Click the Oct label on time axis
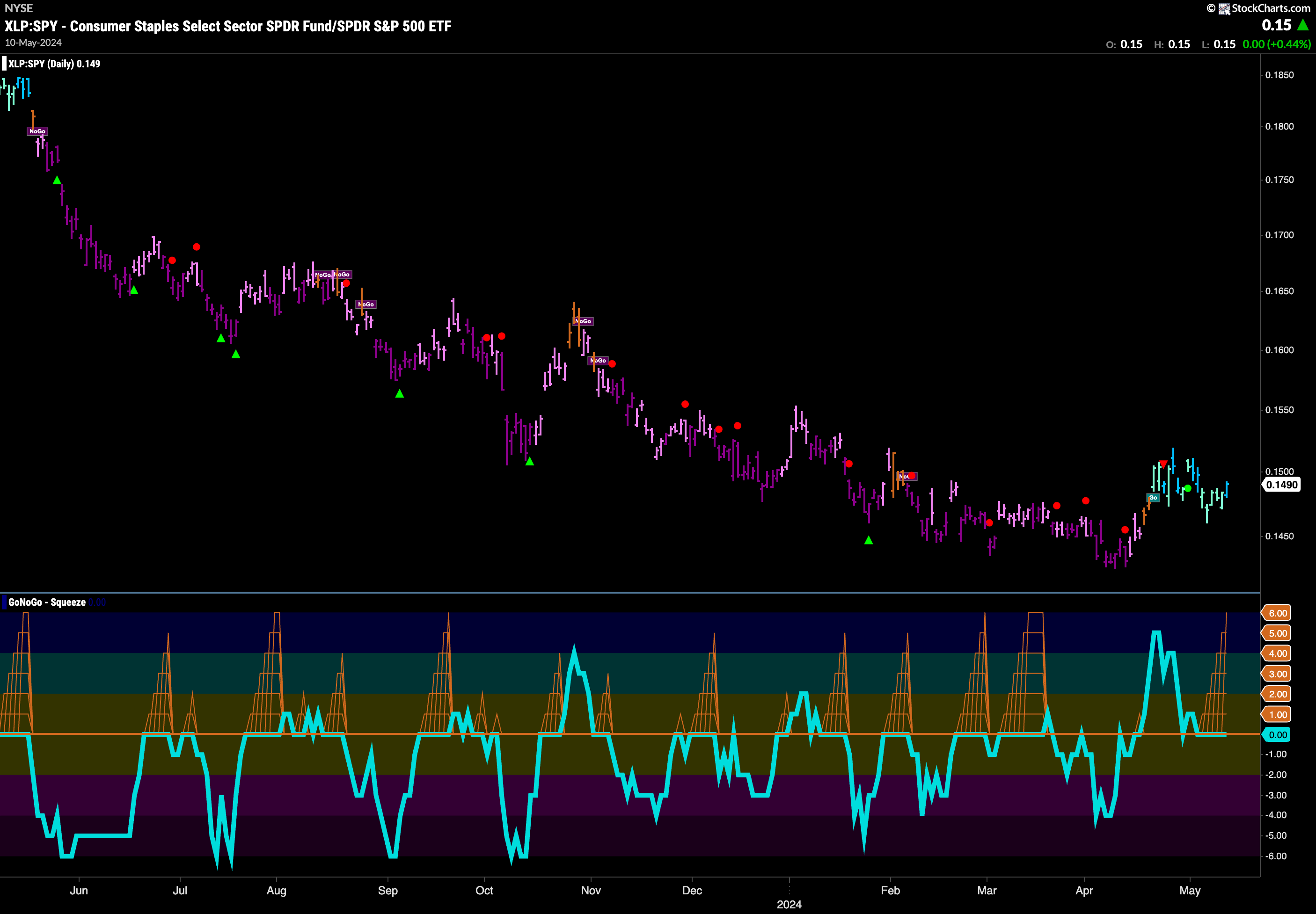This screenshot has width=1316, height=914. [484, 891]
